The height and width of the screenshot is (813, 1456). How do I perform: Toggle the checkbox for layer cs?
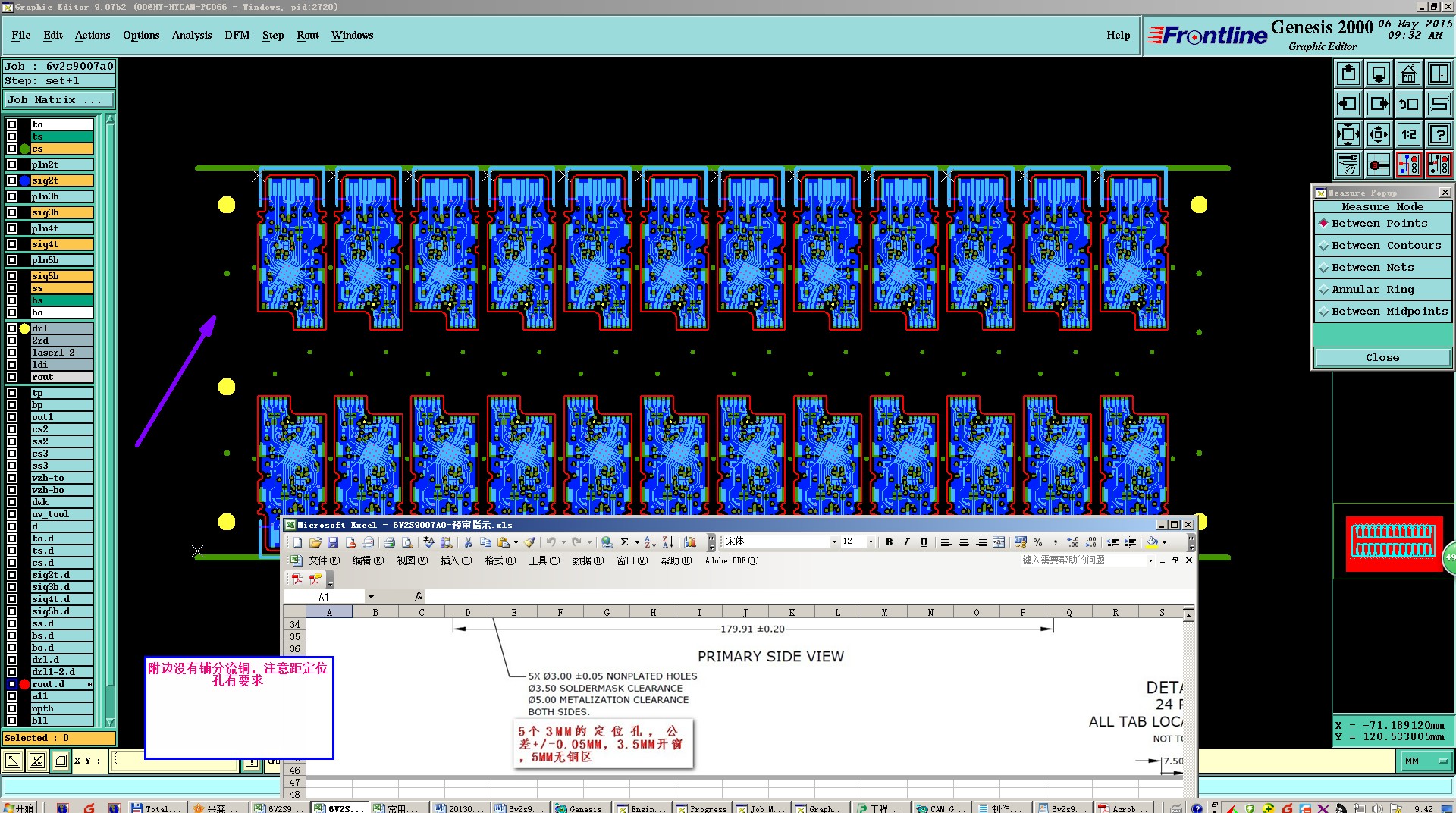click(x=12, y=149)
